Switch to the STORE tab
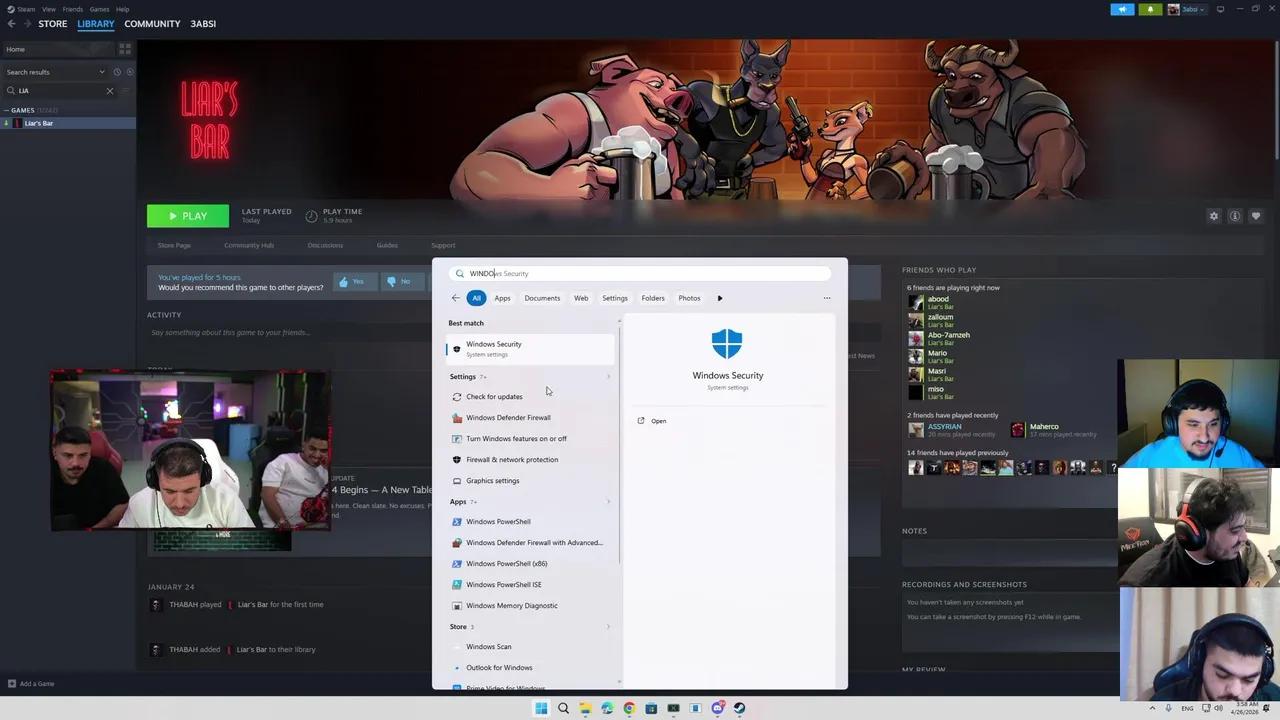The height and width of the screenshot is (720, 1280). [x=53, y=24]
